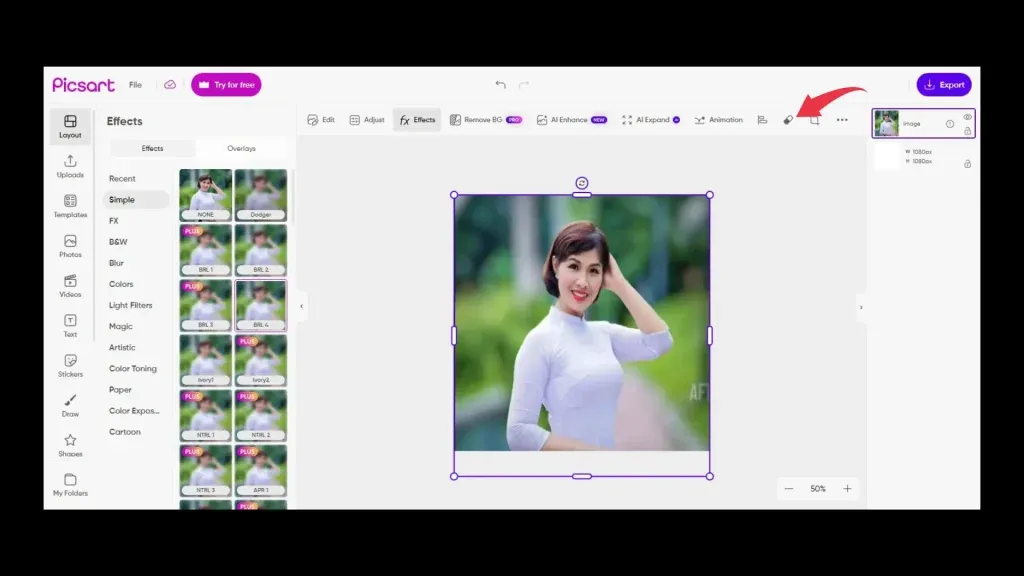This screenshot has width=1024, height=576.
Task: Click AI Expand in the toolbar
Action: click(651, 120)
